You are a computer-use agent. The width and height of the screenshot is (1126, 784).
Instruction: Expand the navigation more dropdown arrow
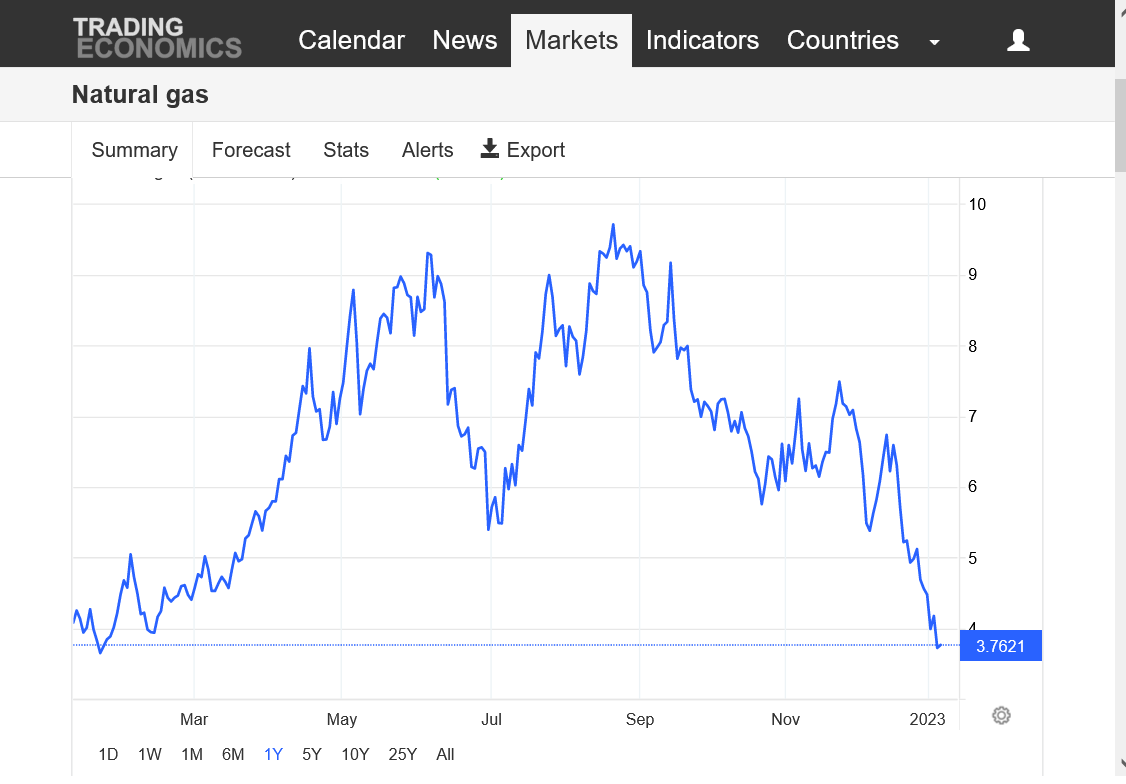[x=934, y=42]
